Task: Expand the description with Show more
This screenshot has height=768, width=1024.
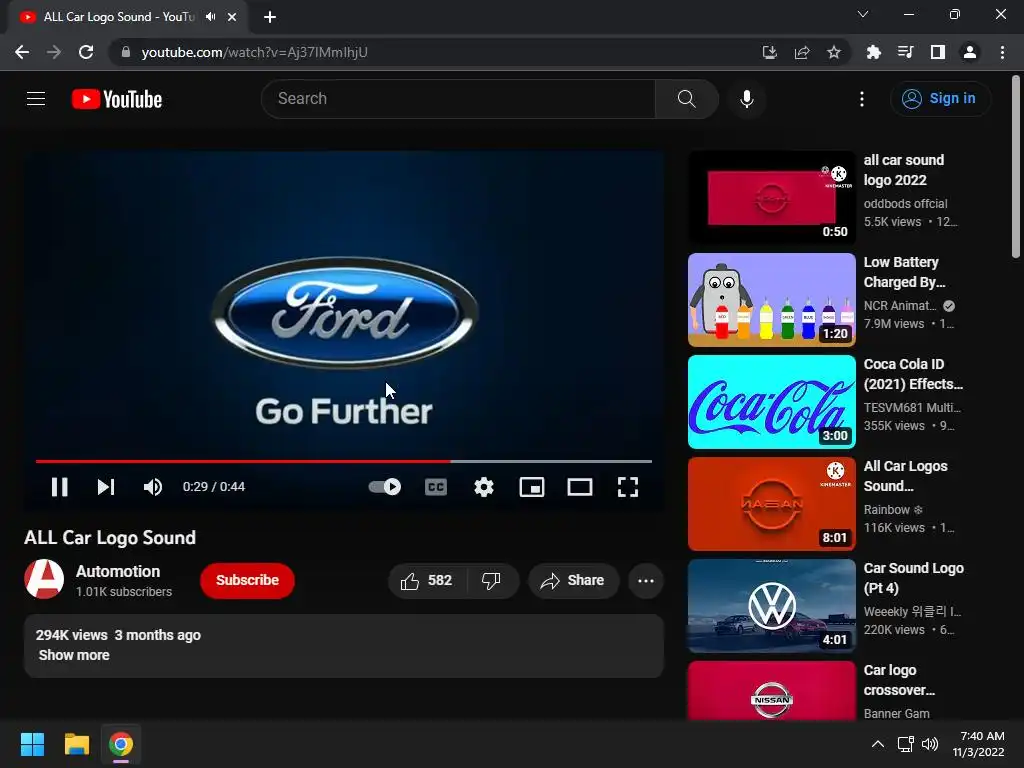Action: (74, 655)
